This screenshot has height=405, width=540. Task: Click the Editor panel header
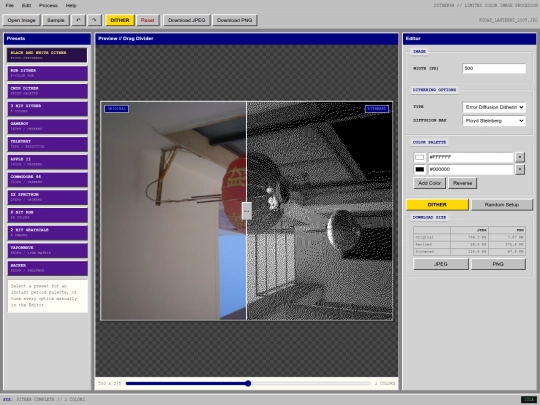469,39
